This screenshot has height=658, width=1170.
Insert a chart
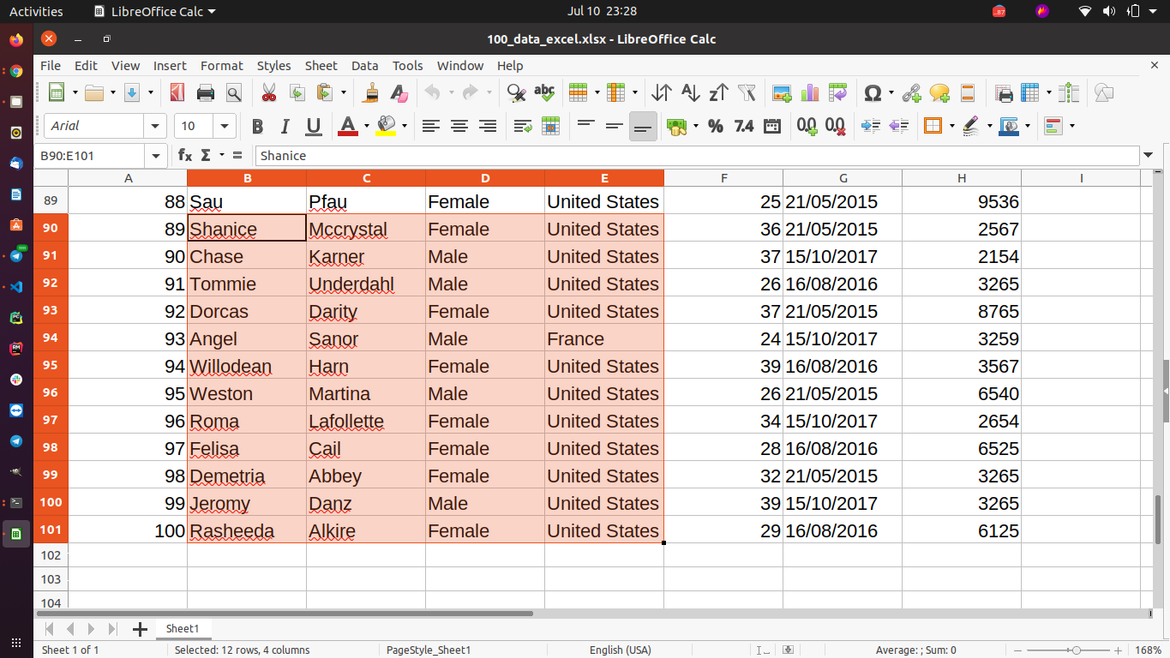810,92
